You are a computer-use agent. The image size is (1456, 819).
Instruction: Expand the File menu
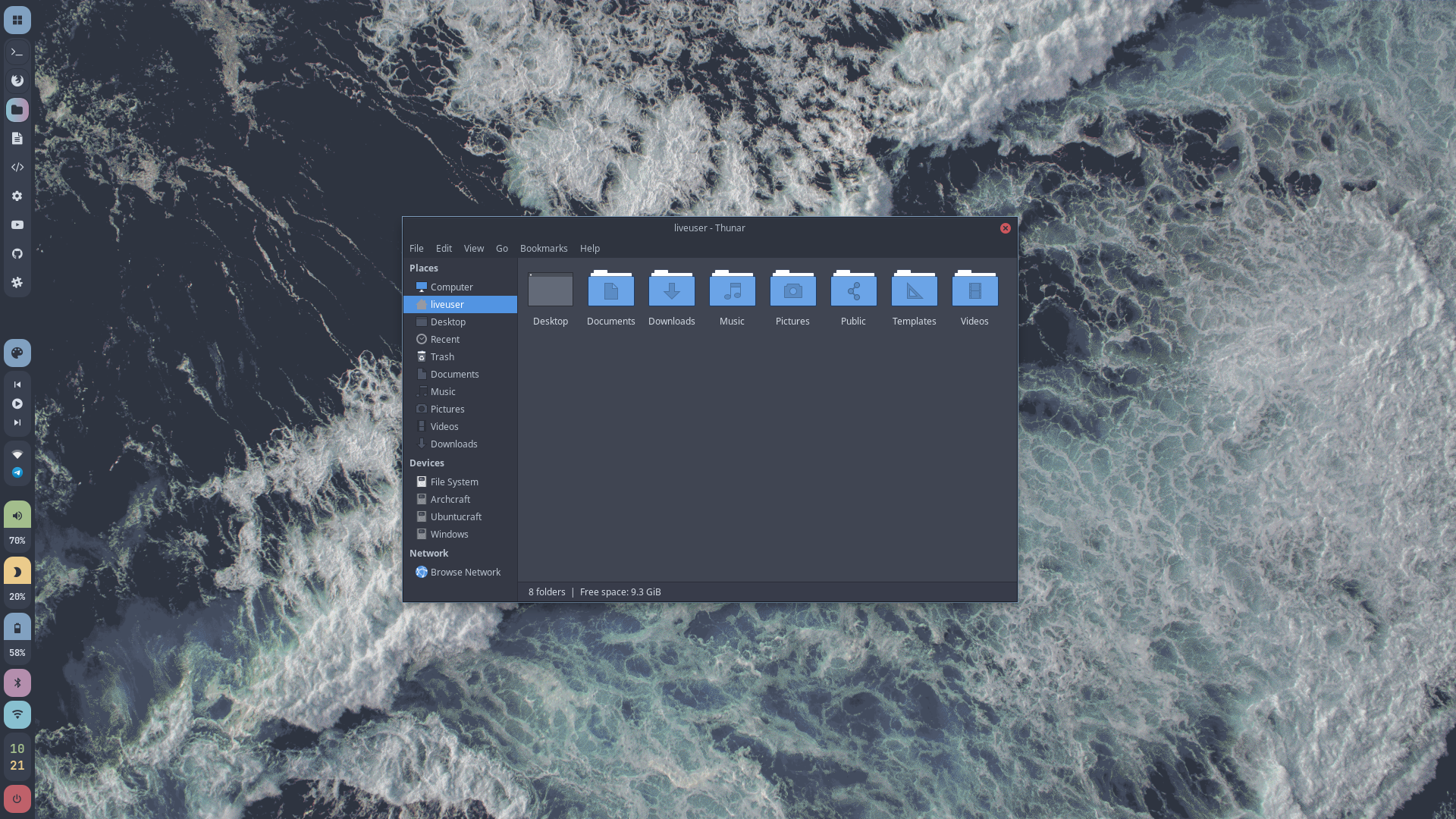click(x=416, y=249)
